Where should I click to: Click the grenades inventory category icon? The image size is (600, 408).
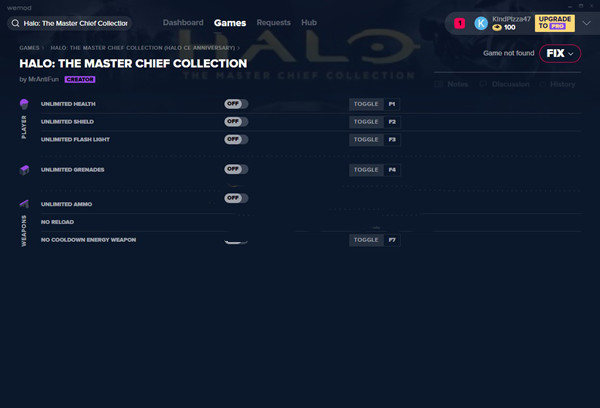(x=24, y=170)
